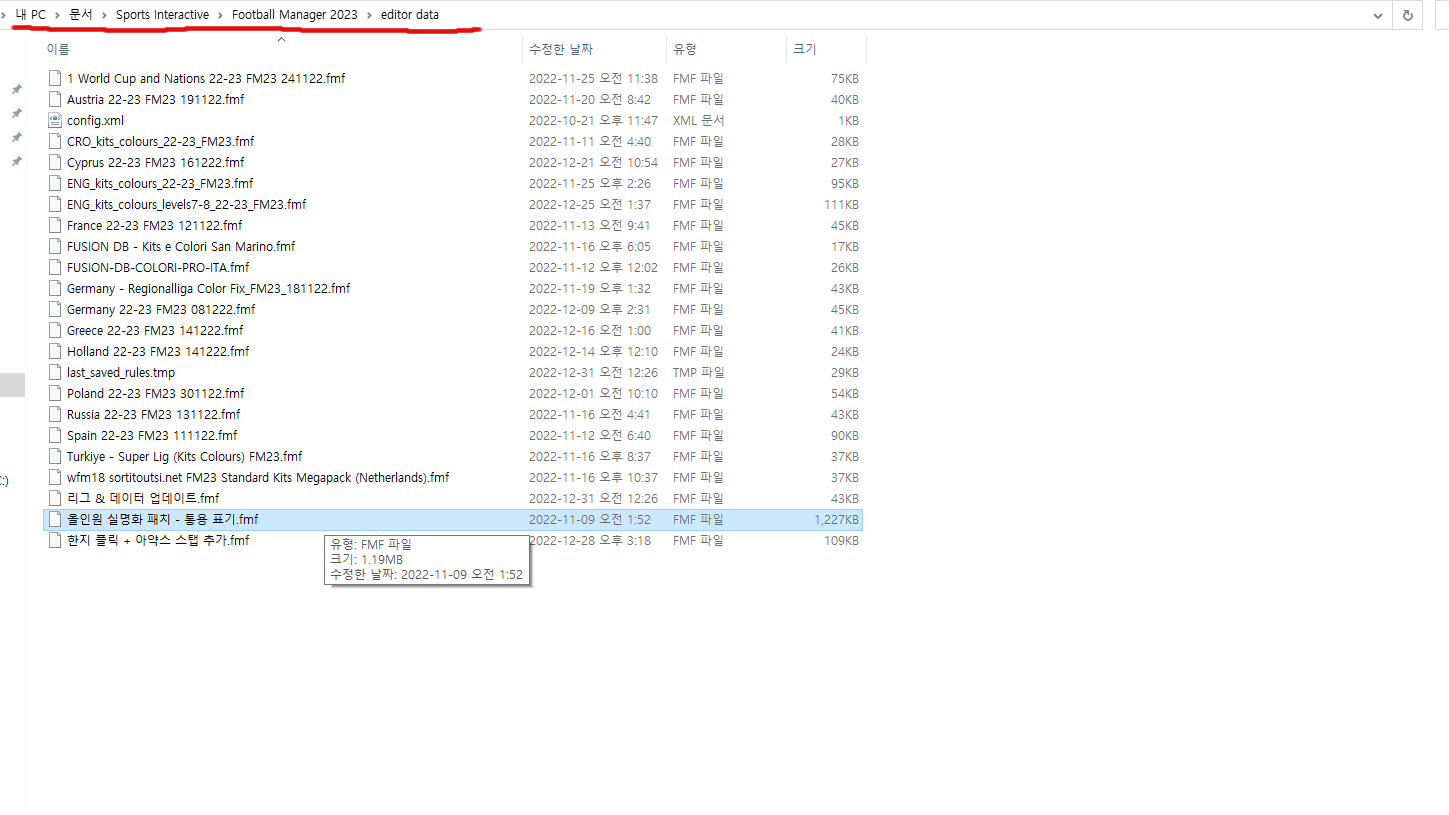Click file icon of Spain 22-23 FM23 111122.fmf
Screen dimensions: 1449x815
pyautogui.click(x=55, y=435)
